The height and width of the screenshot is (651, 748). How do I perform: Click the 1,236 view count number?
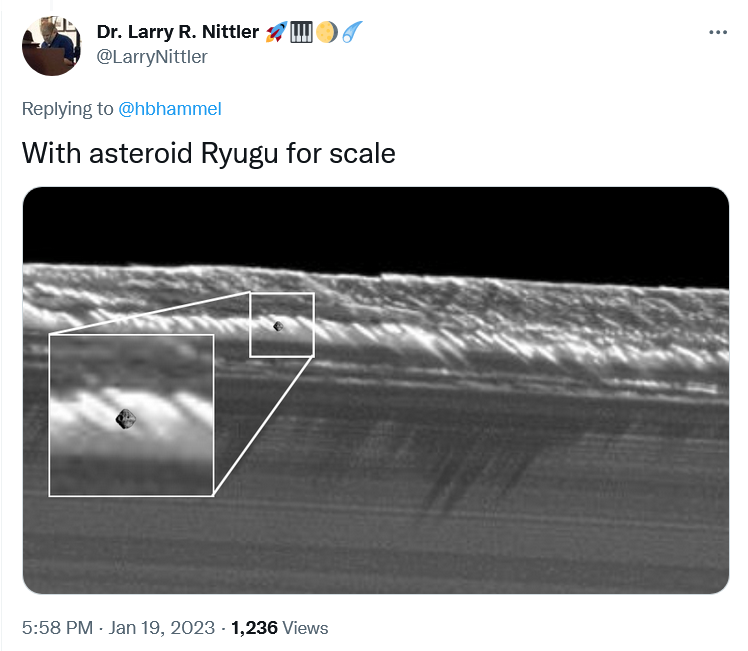tap(254, 628)
